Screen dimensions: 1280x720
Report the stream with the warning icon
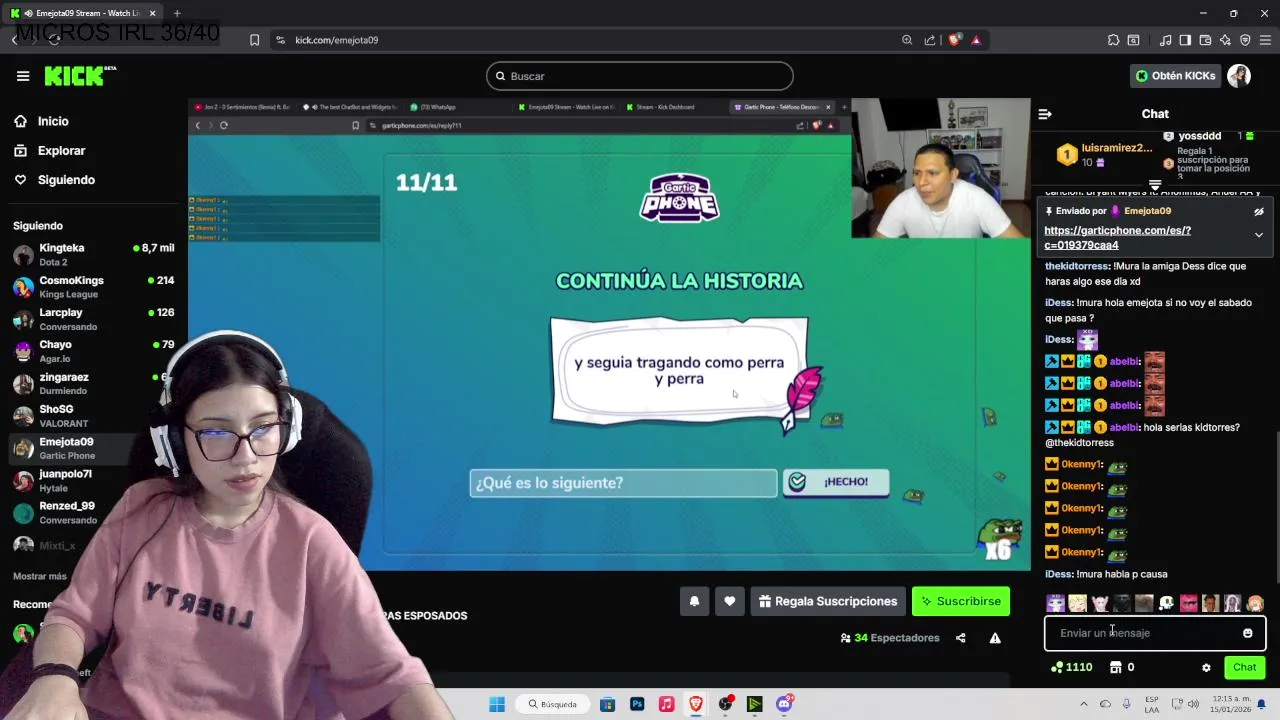tap(995, 638)
